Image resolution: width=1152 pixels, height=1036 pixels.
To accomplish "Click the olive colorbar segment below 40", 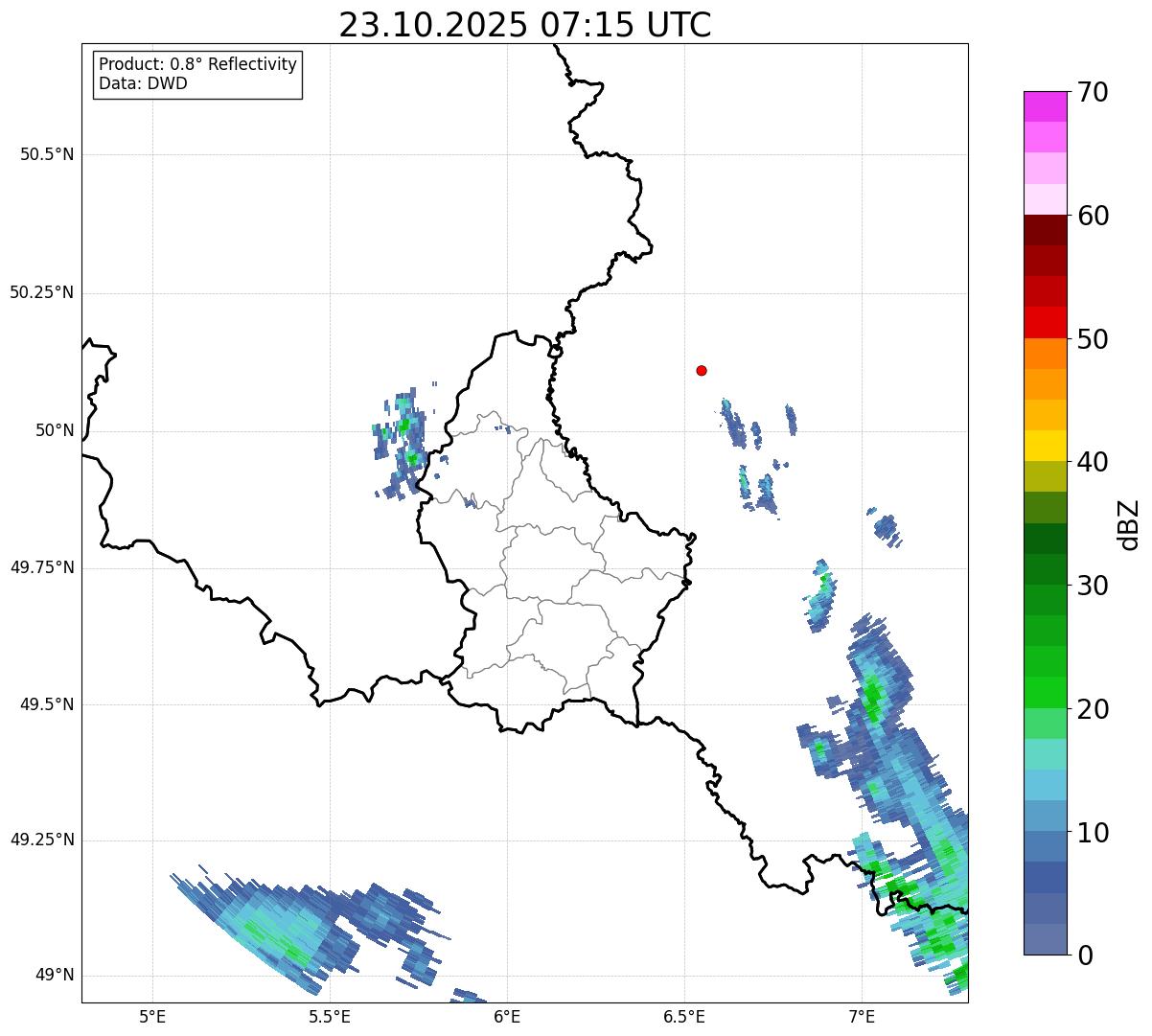I will pos(1045,476).
